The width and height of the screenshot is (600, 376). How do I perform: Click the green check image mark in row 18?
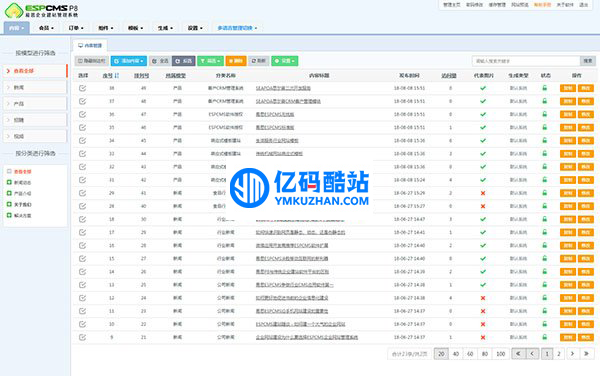(x=483, y=219)
